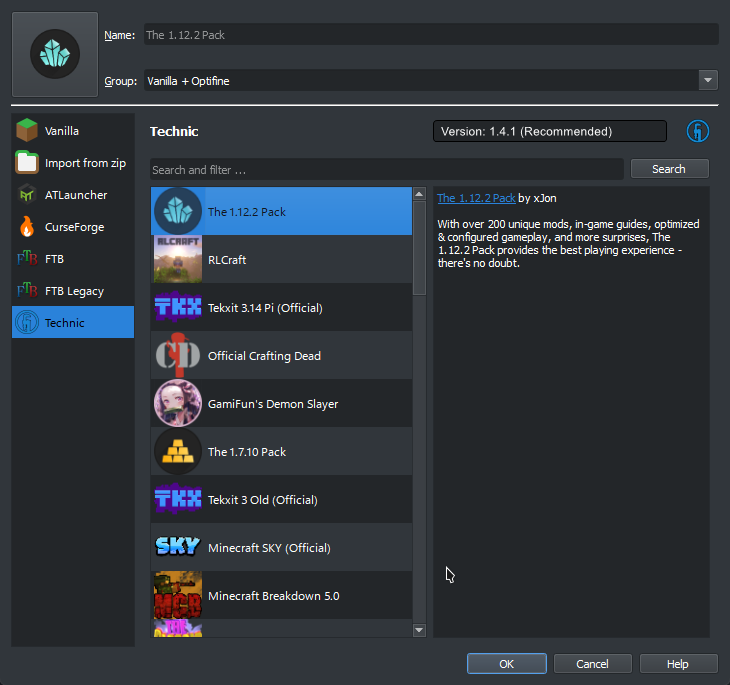Click the Vanilla grass block icon
Viewport: 730px width, 685px height.
tap(27, 130)
